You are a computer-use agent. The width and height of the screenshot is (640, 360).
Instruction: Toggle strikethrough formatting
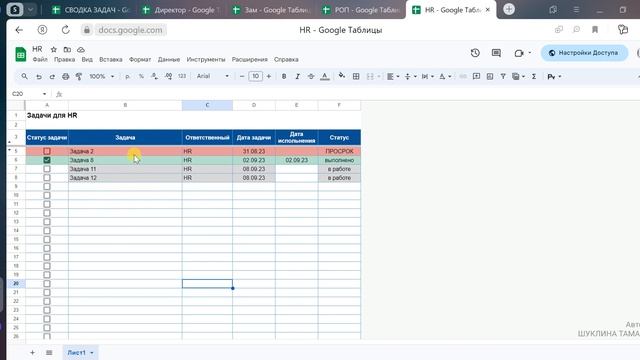point(311,76)
